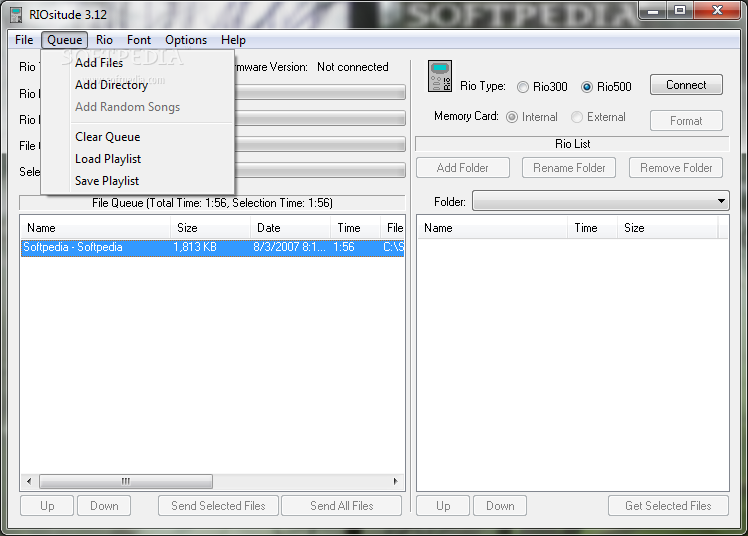Expand the Folder dropdown
The height and width of the screenshot is (536, 748).
pyautogui.click(x=721, y=201)
